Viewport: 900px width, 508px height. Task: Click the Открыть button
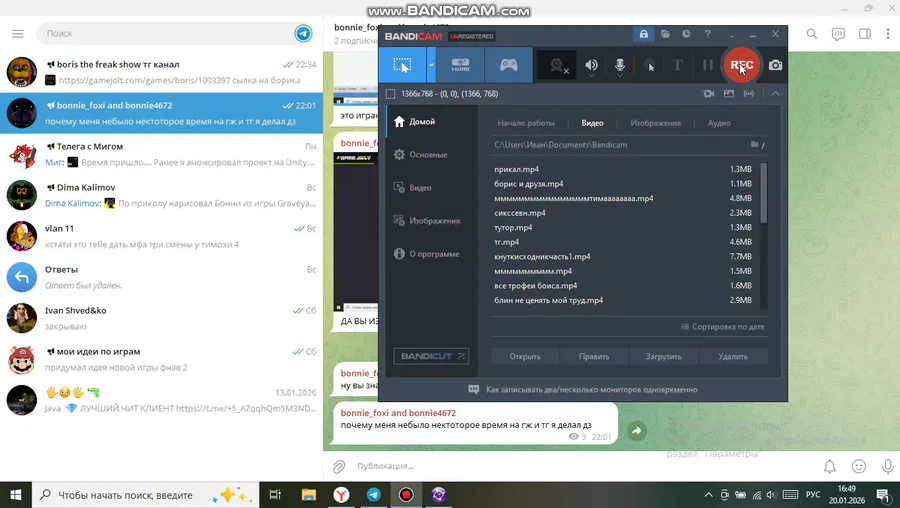coord(525,356)
